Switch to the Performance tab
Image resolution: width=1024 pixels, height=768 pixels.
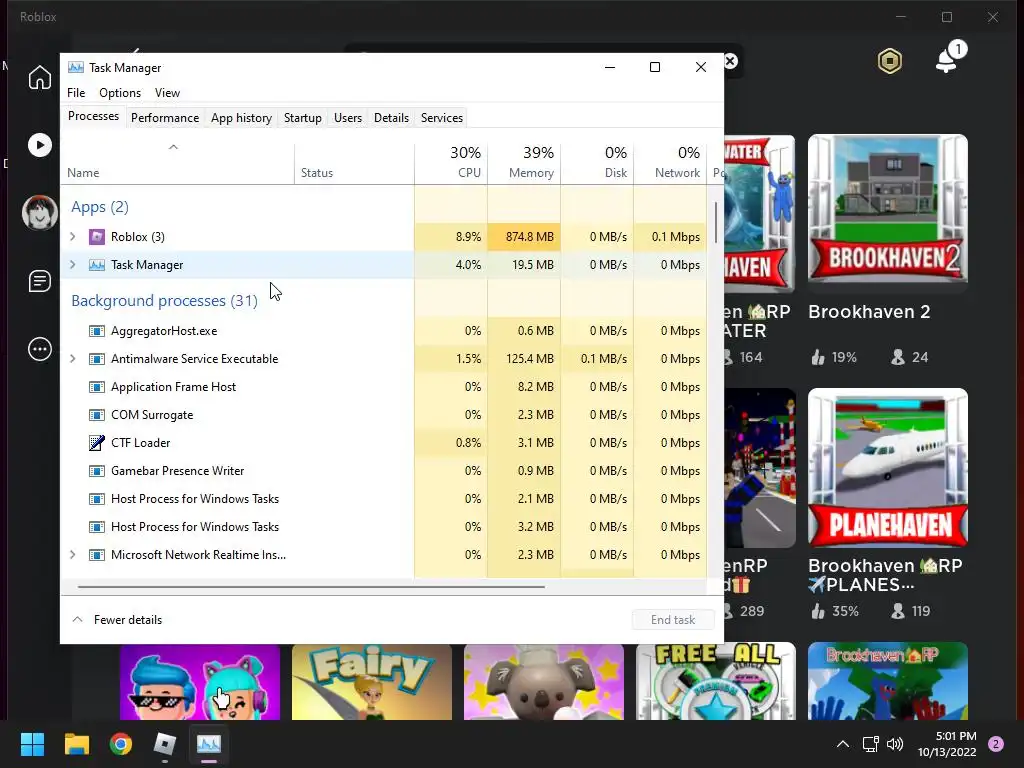(x=165, y=118)
